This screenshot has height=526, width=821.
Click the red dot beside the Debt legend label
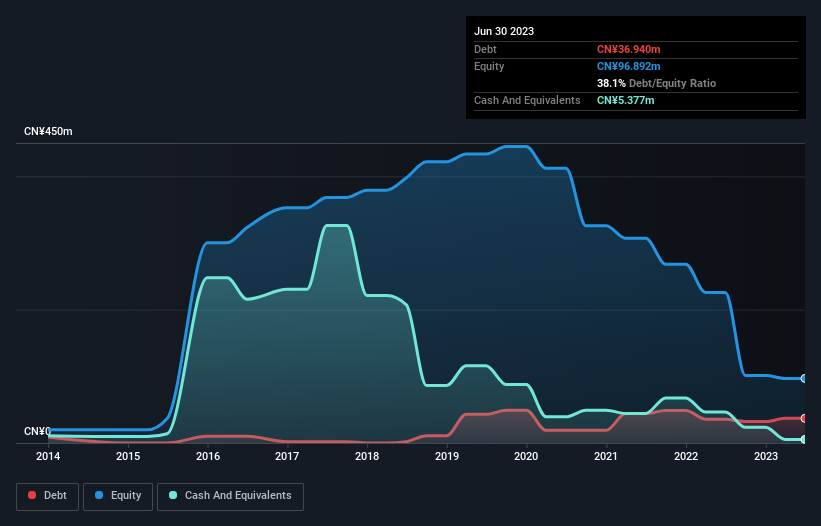33,496
